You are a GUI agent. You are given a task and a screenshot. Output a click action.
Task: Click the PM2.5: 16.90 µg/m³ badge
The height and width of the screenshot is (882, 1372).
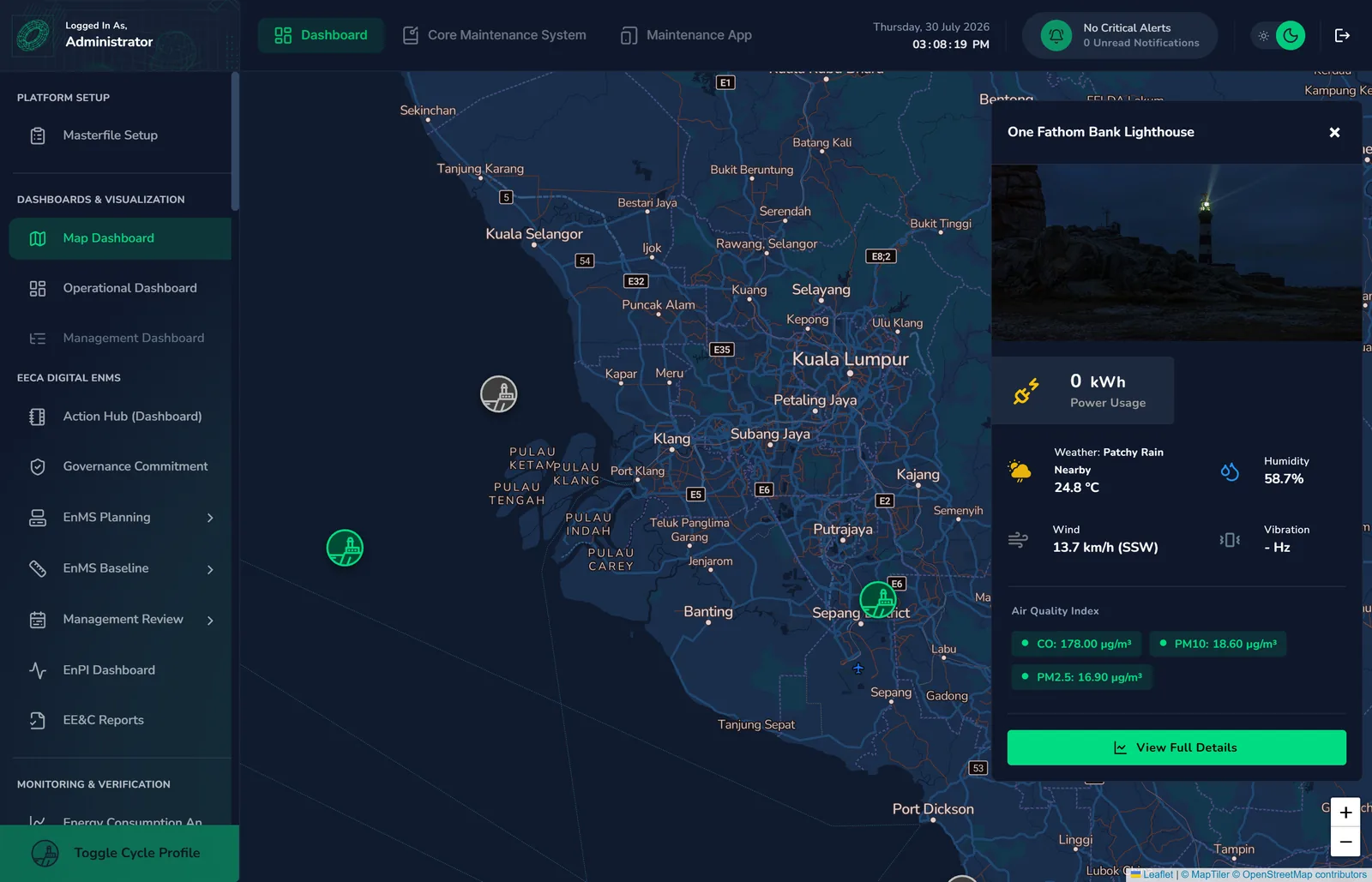pos(1082,677)
